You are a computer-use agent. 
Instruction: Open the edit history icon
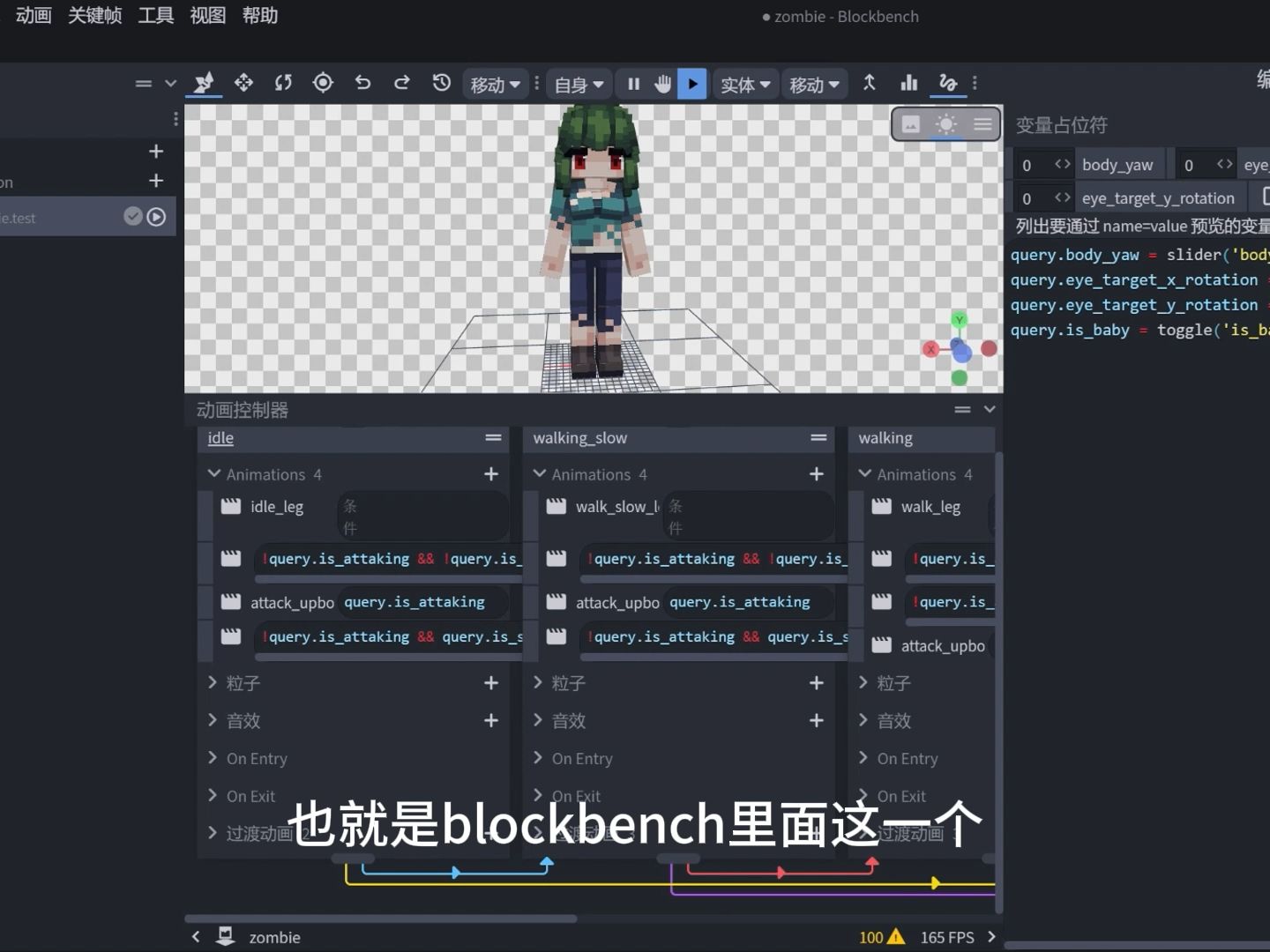click(441, 82)
